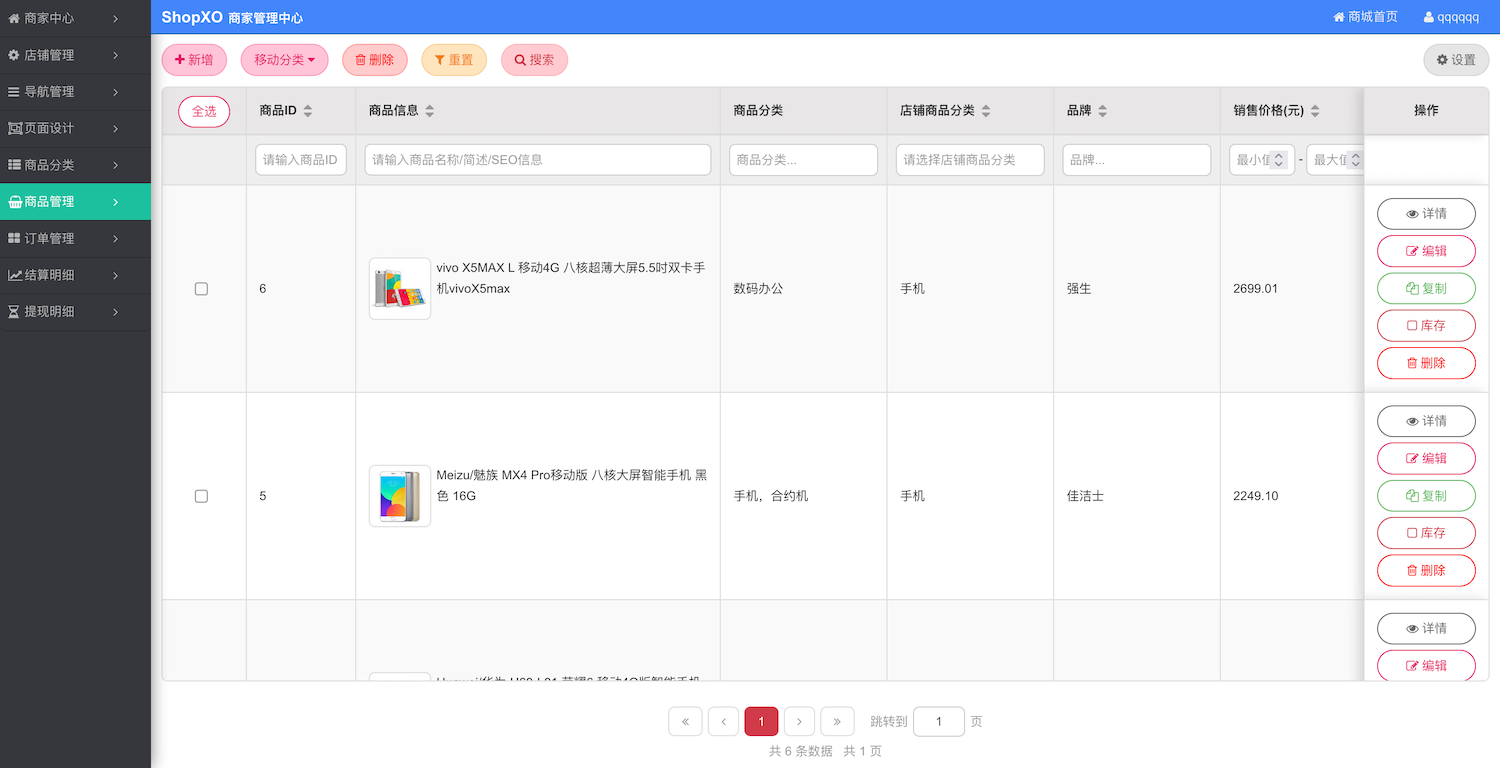Click the 删除 button in the toolbar
The width and height of the screenshot is (1500, 768).
[375, 60]
